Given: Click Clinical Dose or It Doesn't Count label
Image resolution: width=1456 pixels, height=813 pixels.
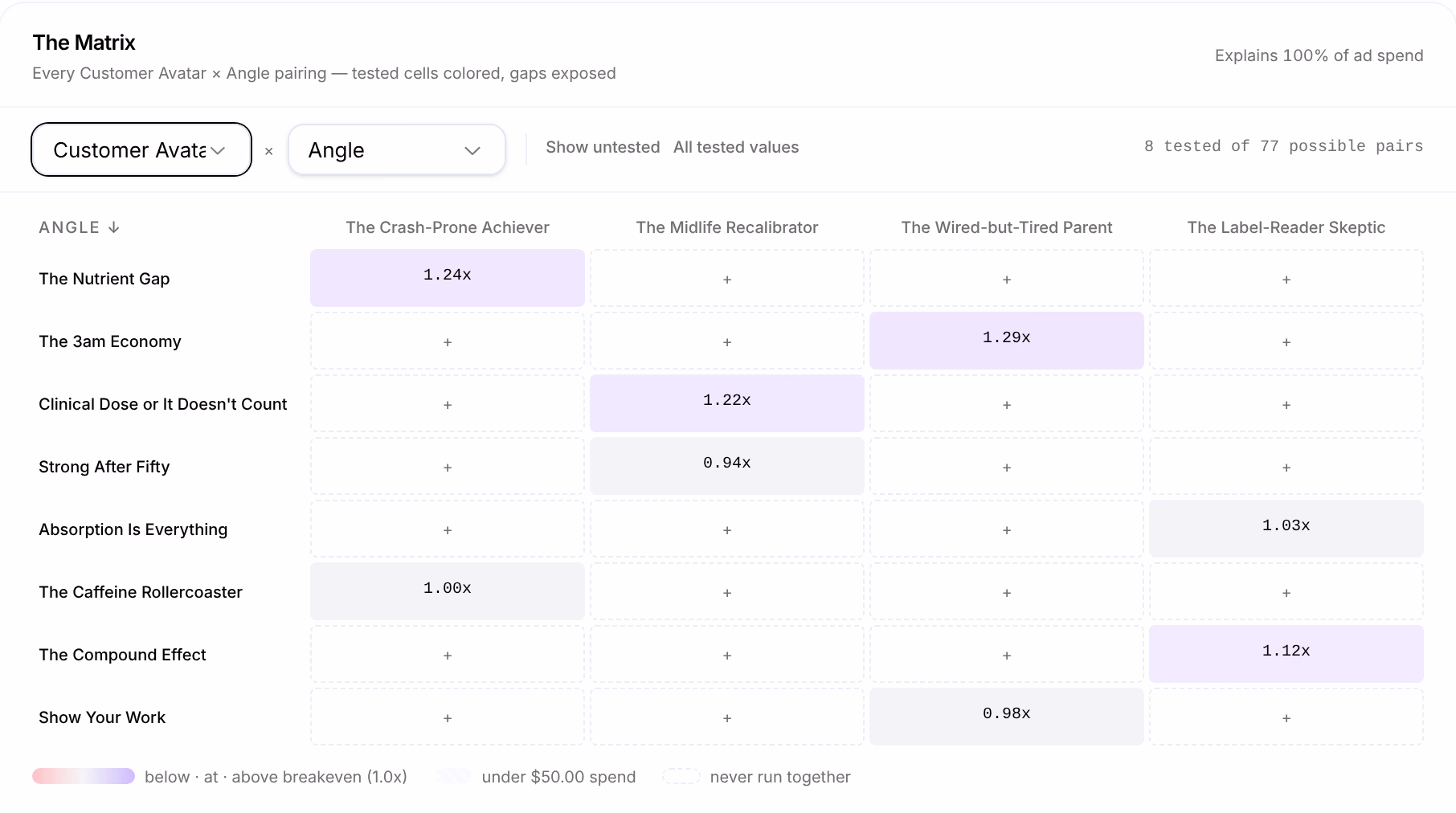Looking at the screenshot, I should coord(163,404).
